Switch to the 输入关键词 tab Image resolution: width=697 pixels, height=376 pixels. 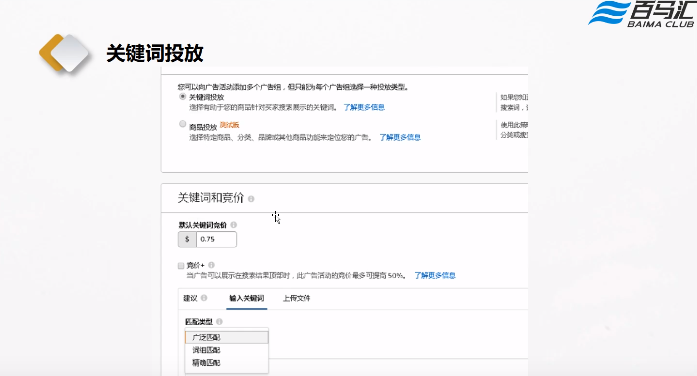click(247, 298)
